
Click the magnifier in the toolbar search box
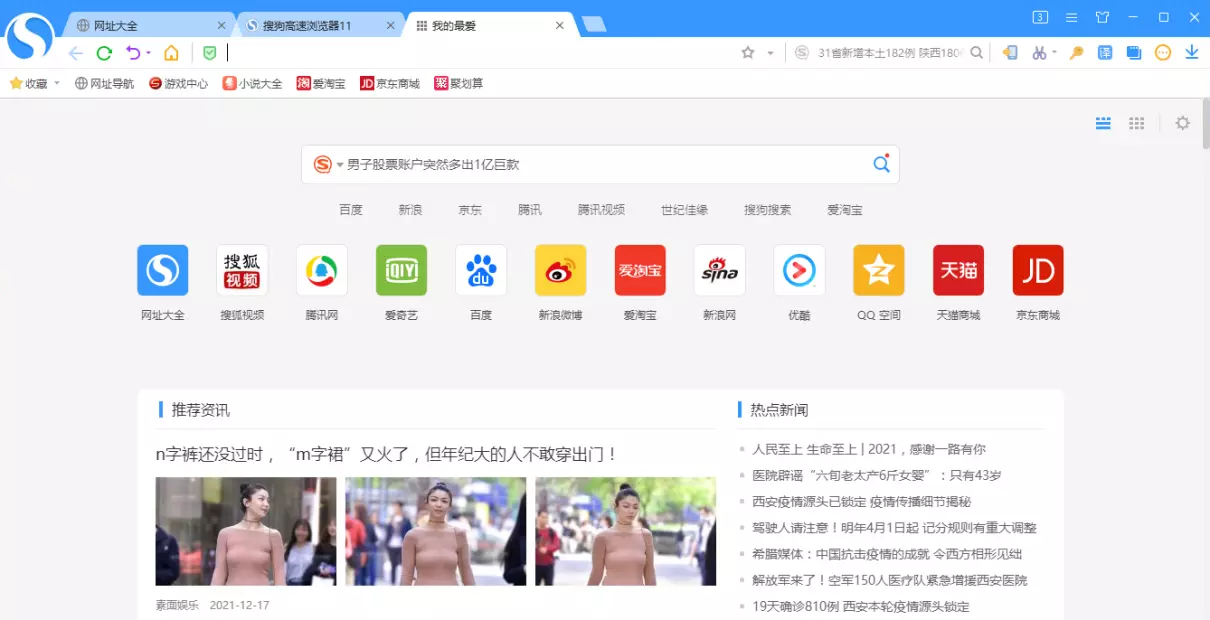pyautogui.click(x=977, y=53)
